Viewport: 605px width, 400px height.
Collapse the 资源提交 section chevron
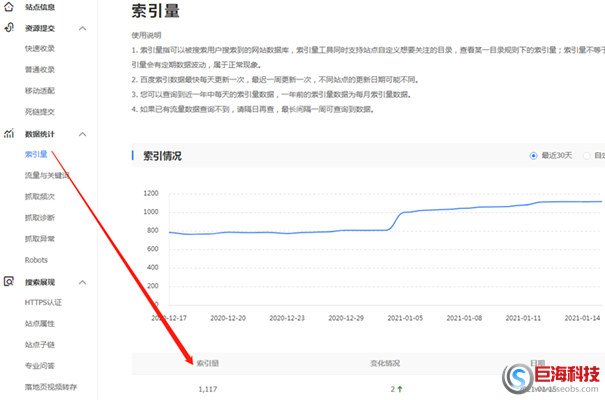coord(82,29)
